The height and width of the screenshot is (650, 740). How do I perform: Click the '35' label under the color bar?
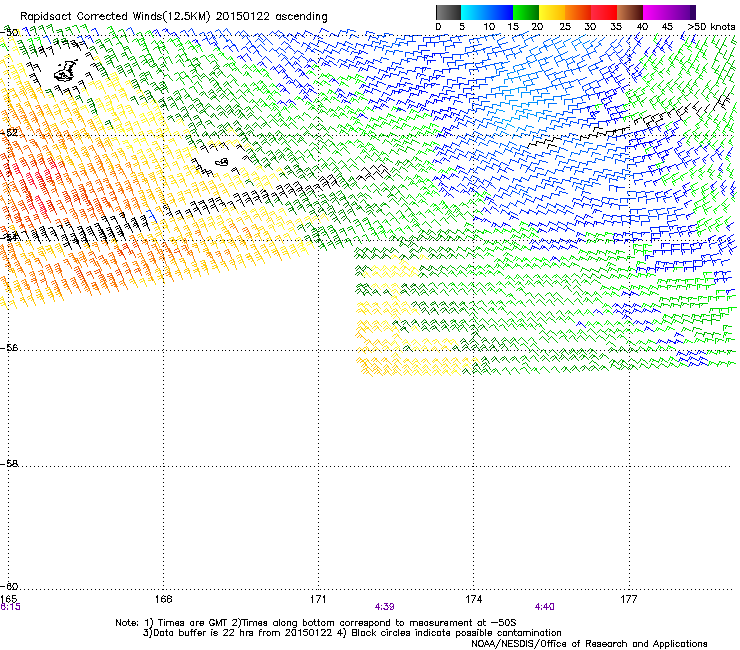(616, 27)
